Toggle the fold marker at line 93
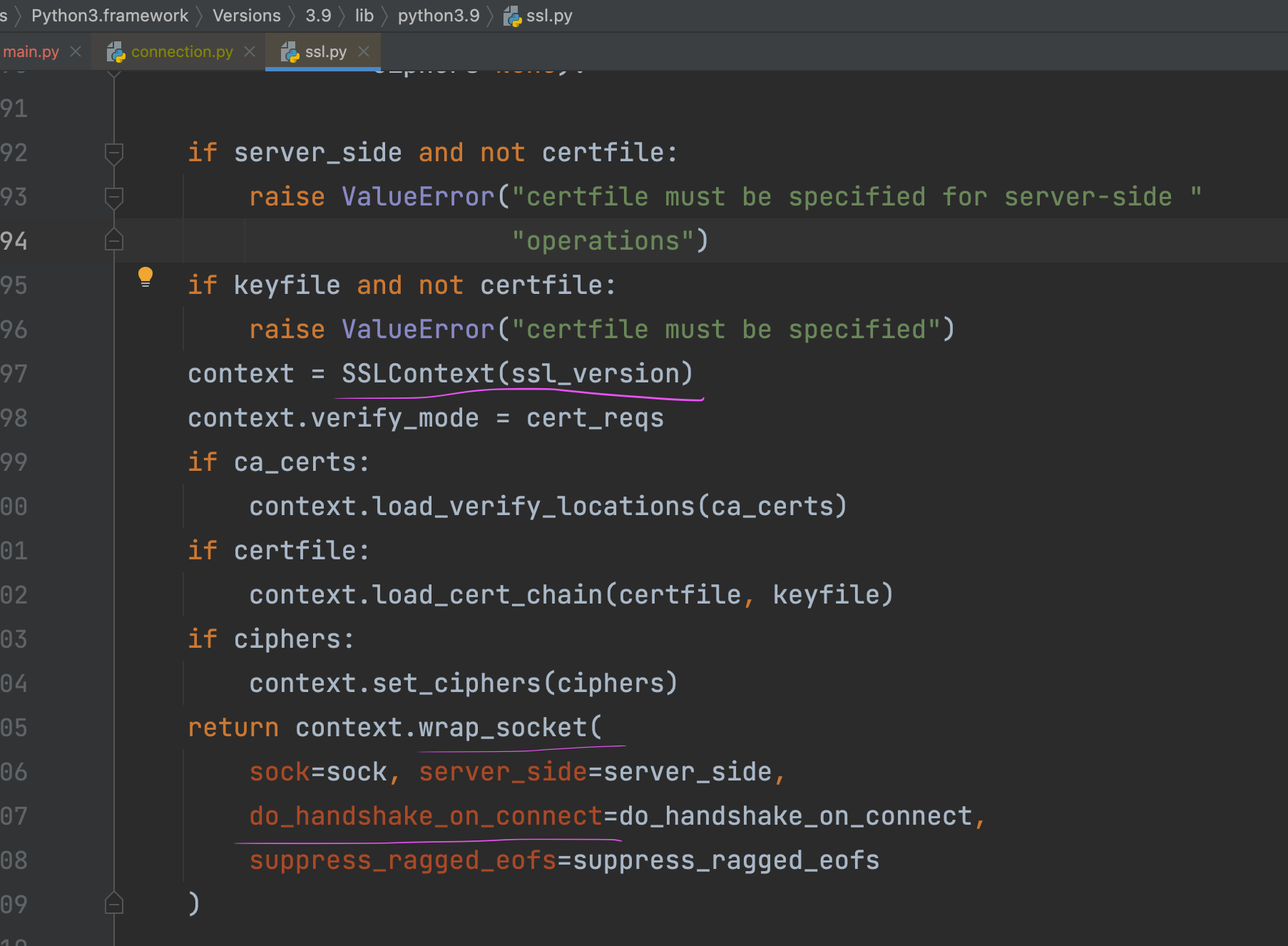Viewport: 1288px width, 946px height. (114, 197)
